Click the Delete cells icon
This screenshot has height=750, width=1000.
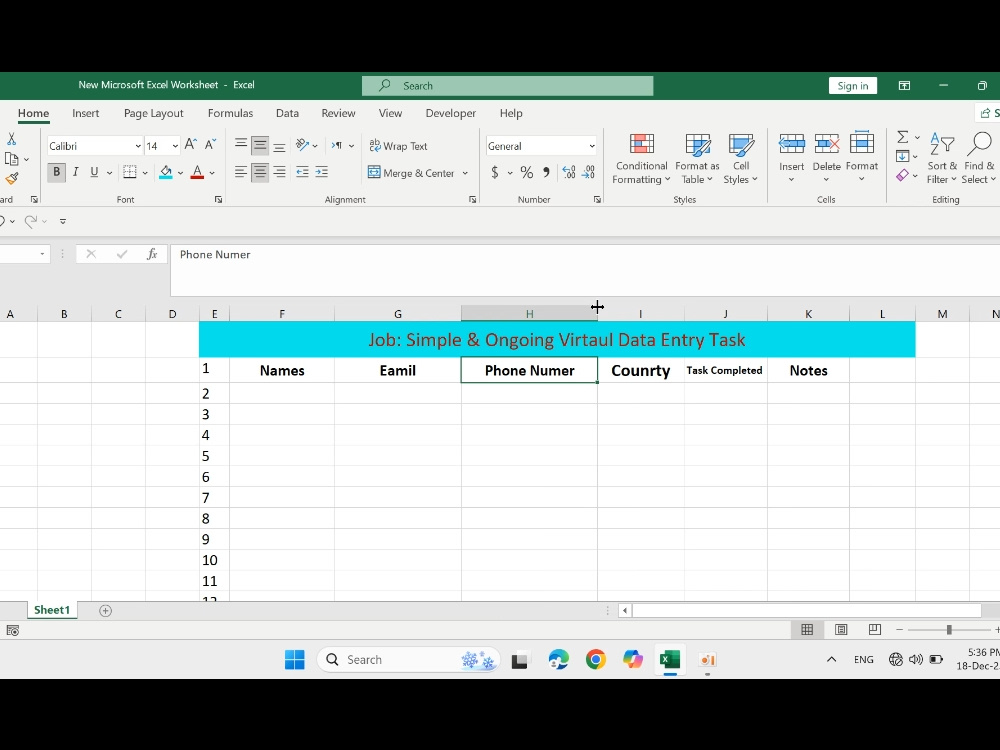(827, 144)
